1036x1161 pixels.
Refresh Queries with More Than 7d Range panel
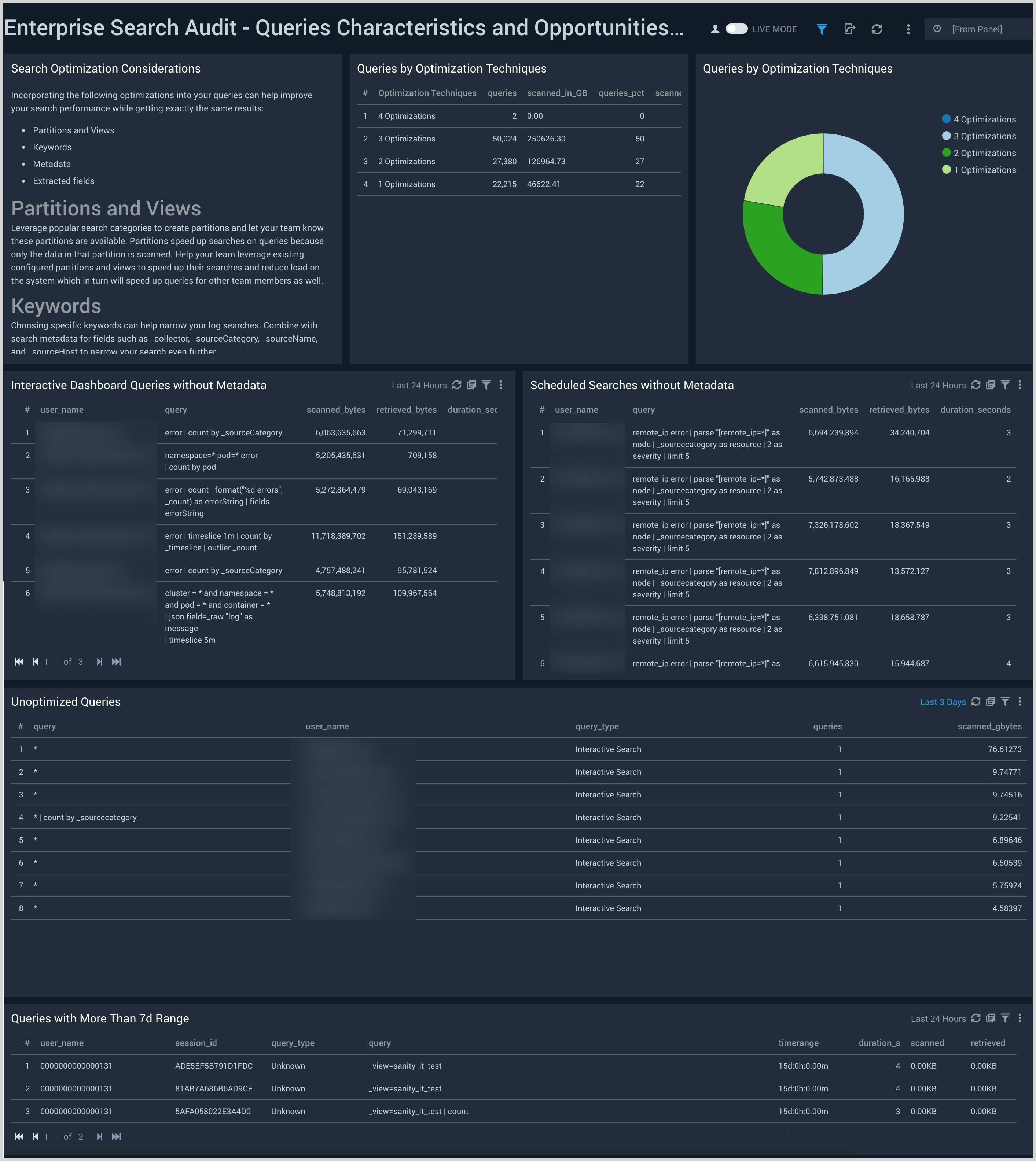[976, 1018]
